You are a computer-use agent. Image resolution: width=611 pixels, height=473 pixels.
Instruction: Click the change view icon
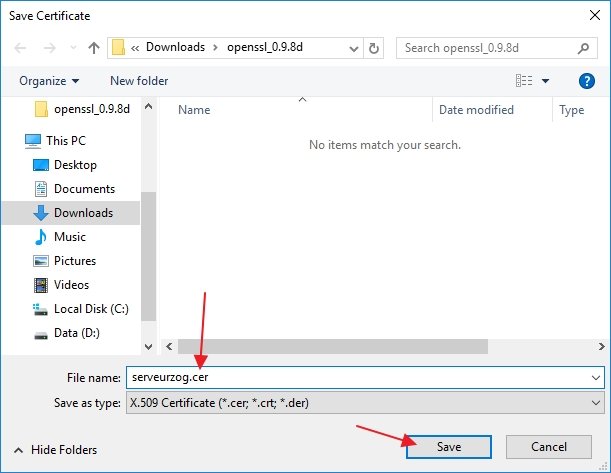524,81
